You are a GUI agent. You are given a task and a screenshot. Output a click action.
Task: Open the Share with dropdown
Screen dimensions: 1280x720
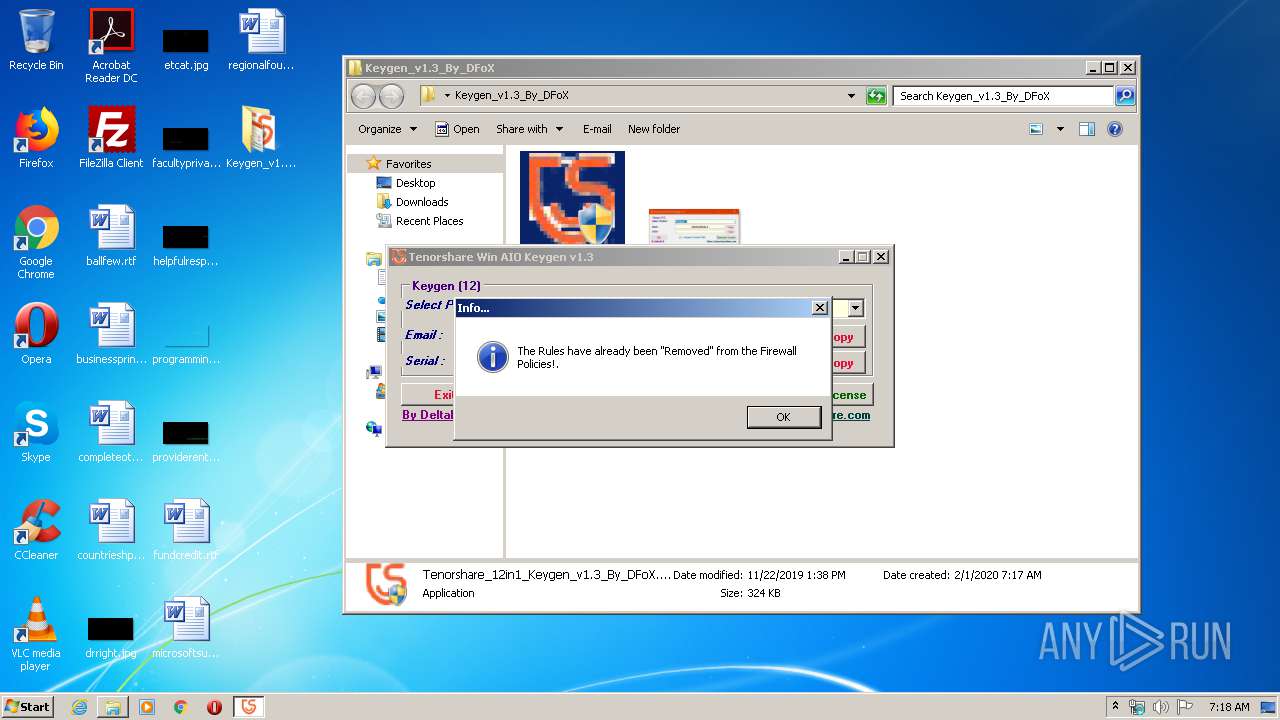[x=529, y=129]
